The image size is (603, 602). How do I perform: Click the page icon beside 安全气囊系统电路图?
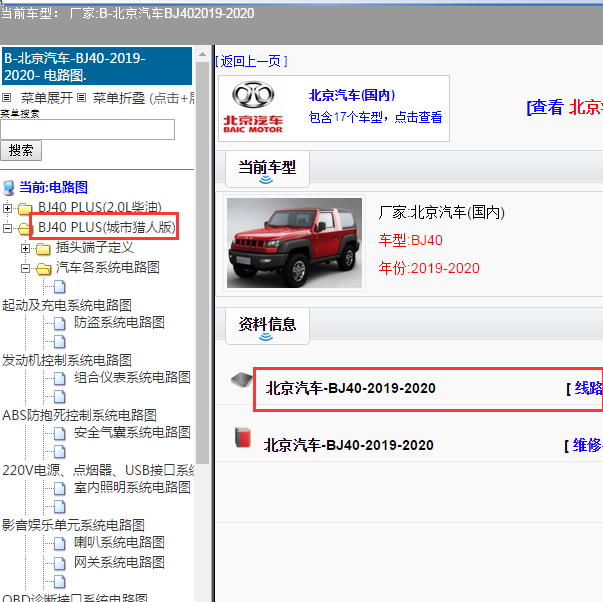(x=60, y=434)
